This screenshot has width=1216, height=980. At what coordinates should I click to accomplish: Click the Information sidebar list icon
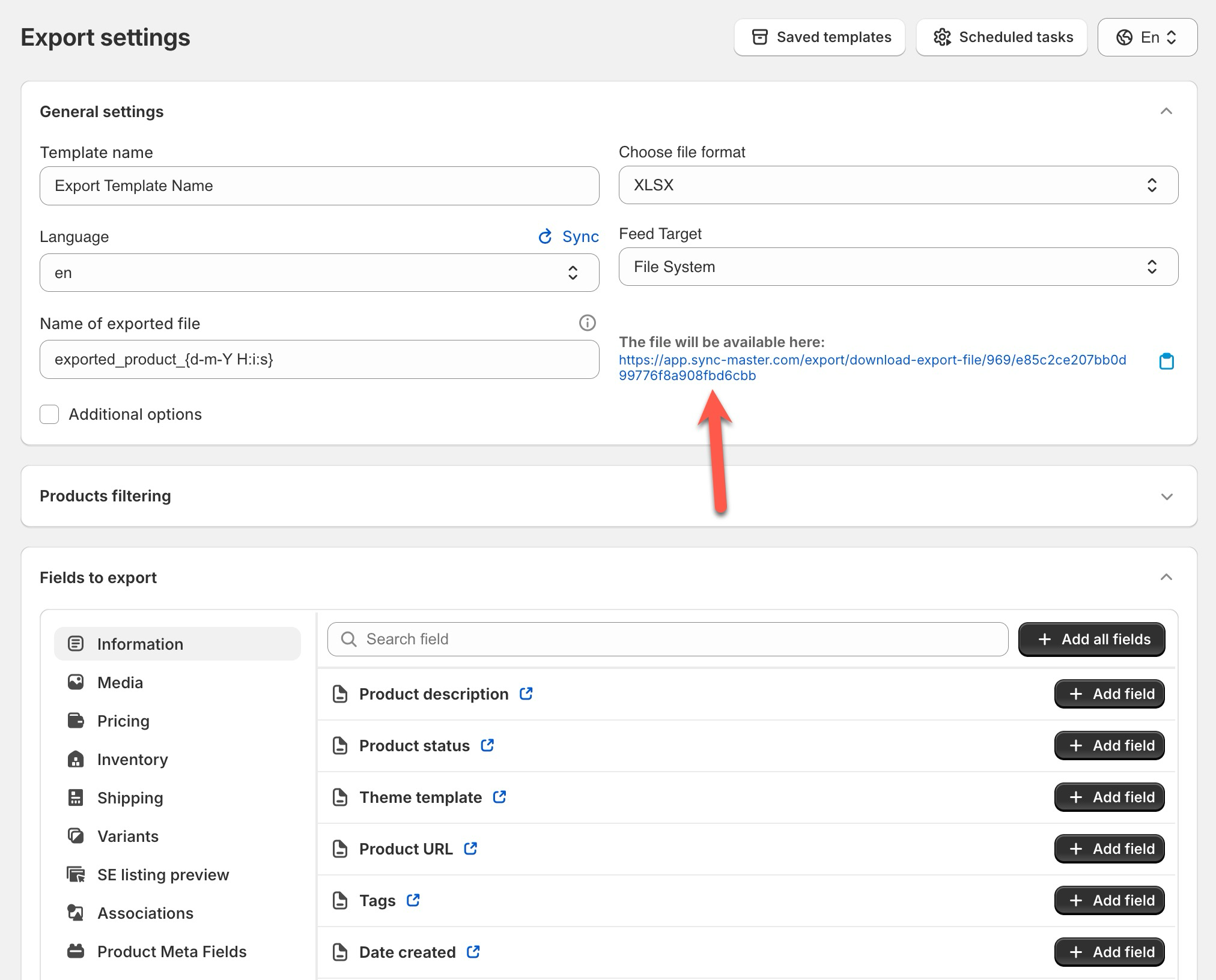(76, 644)
